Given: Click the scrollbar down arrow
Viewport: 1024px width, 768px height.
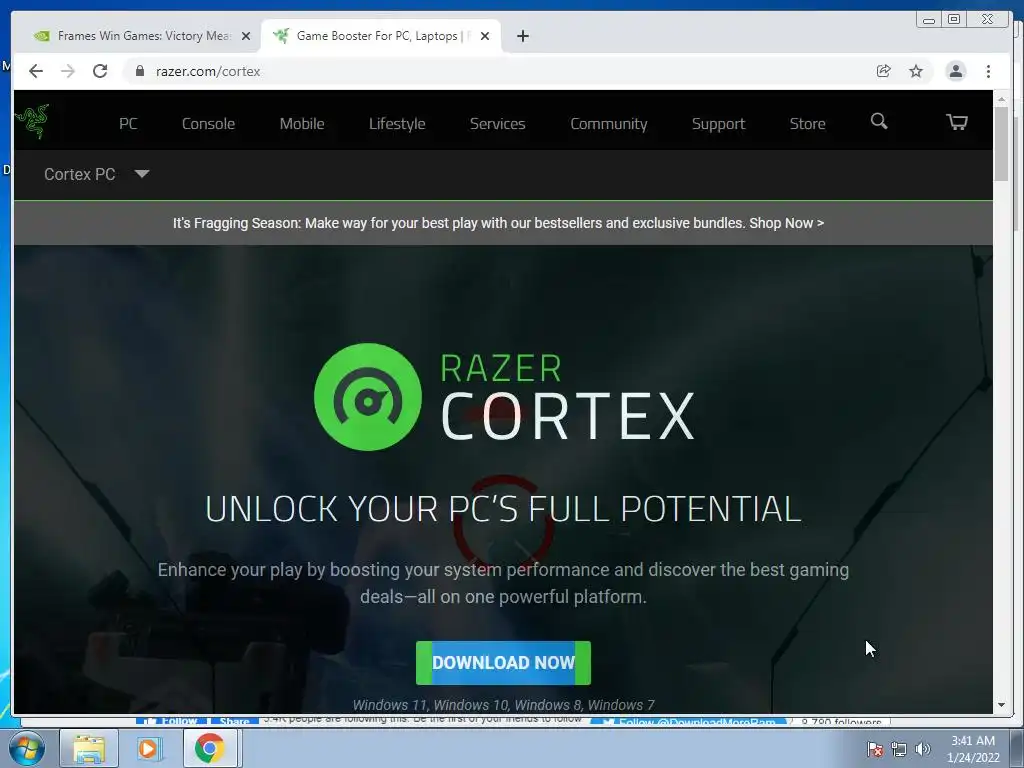Looking at the screenshot, I should pyautogui.click(x=1001, y=705).
